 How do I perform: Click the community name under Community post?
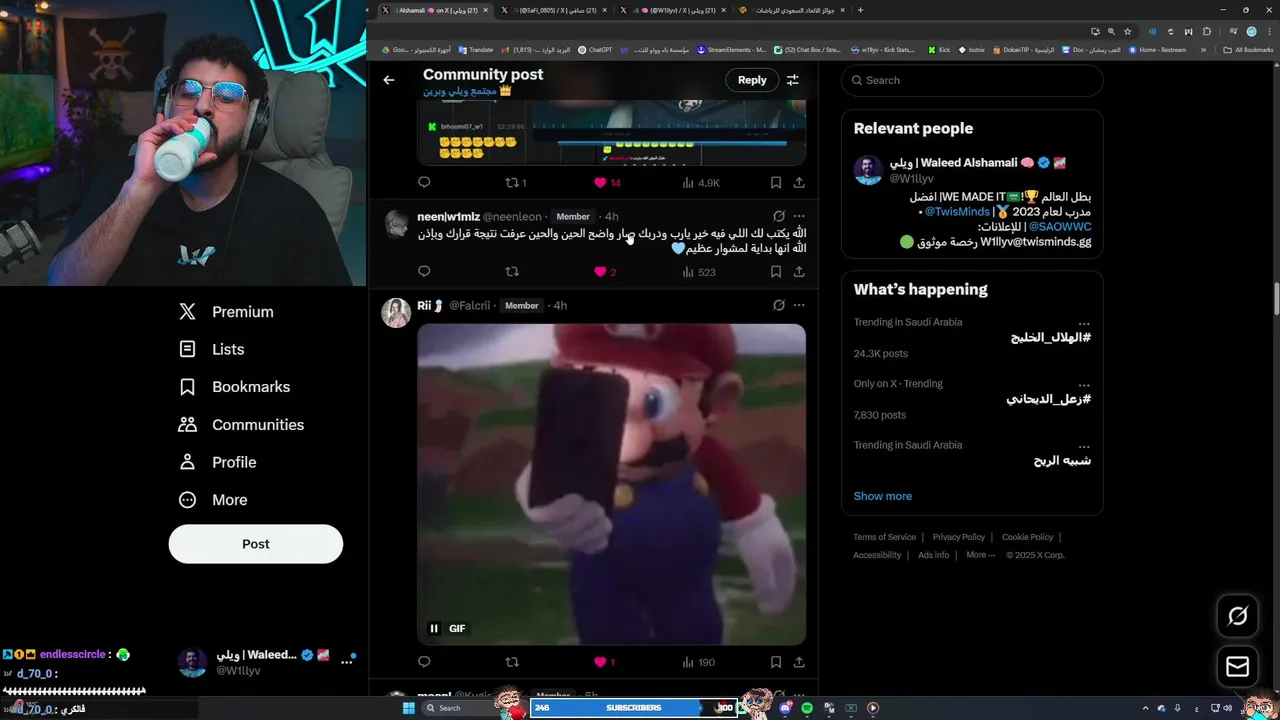pyautogui.click(x=467, y=91)
